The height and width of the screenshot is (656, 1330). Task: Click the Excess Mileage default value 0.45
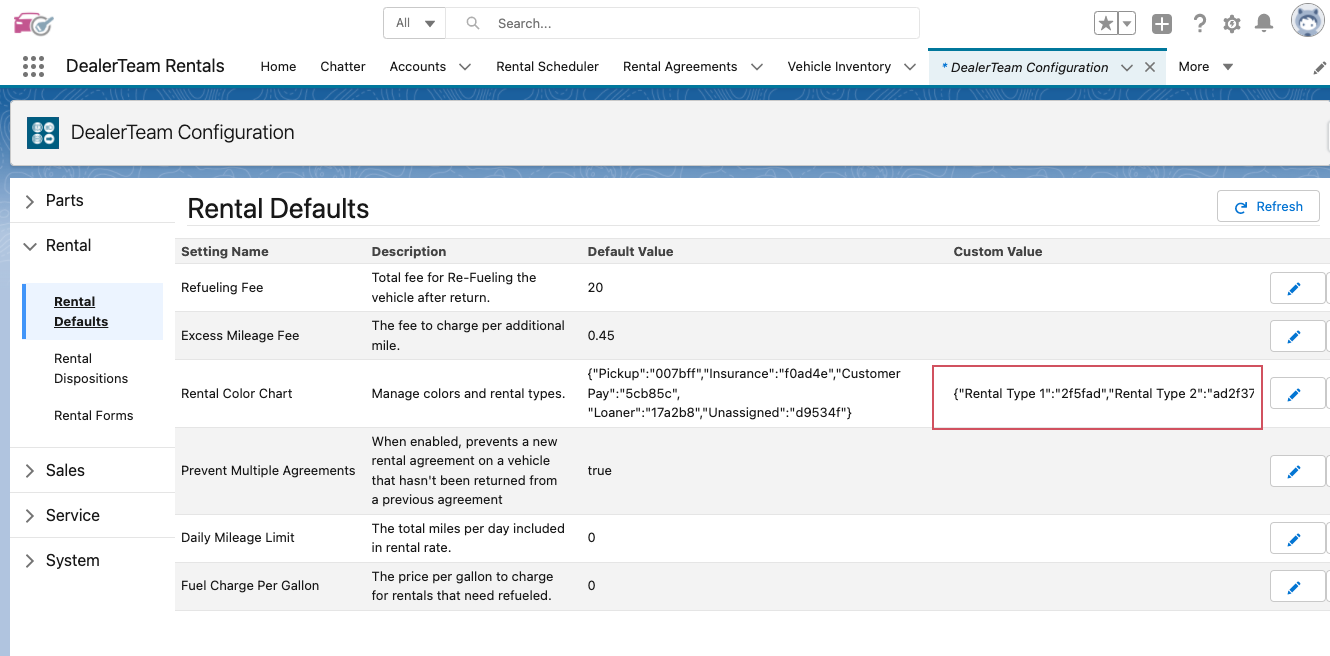pyautogui.click(x=600, y=336)
